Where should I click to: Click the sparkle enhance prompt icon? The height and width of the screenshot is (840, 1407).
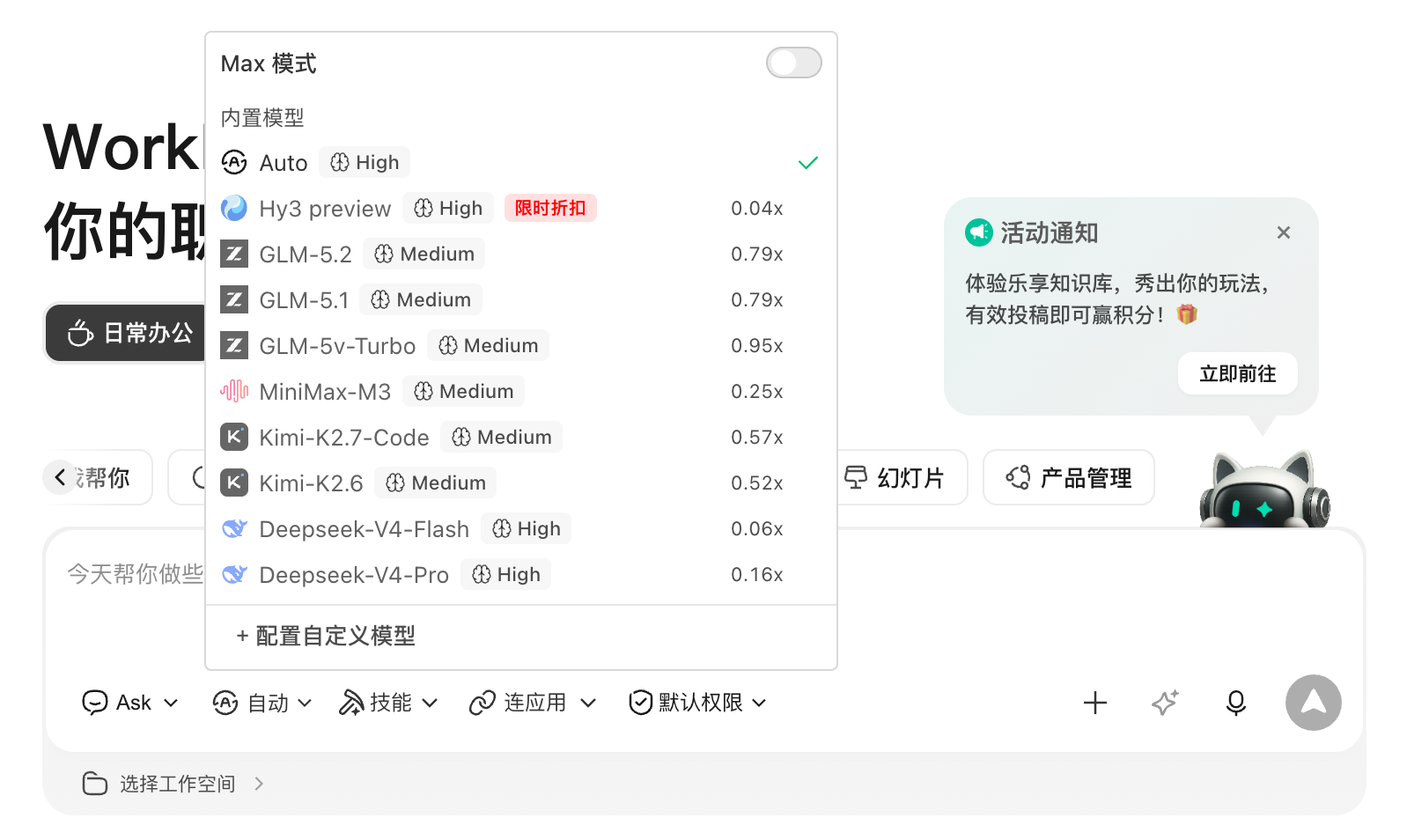pos(1166,703)
